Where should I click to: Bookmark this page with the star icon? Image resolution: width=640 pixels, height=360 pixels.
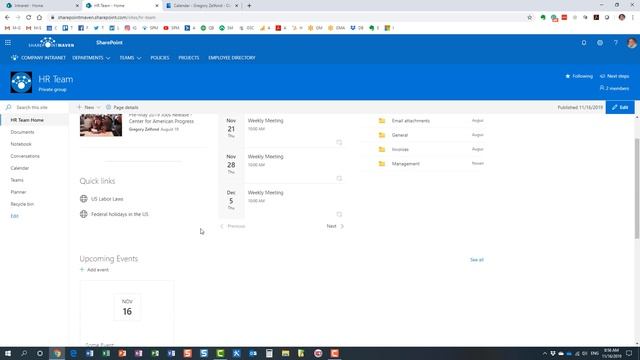tap(529, 17)
